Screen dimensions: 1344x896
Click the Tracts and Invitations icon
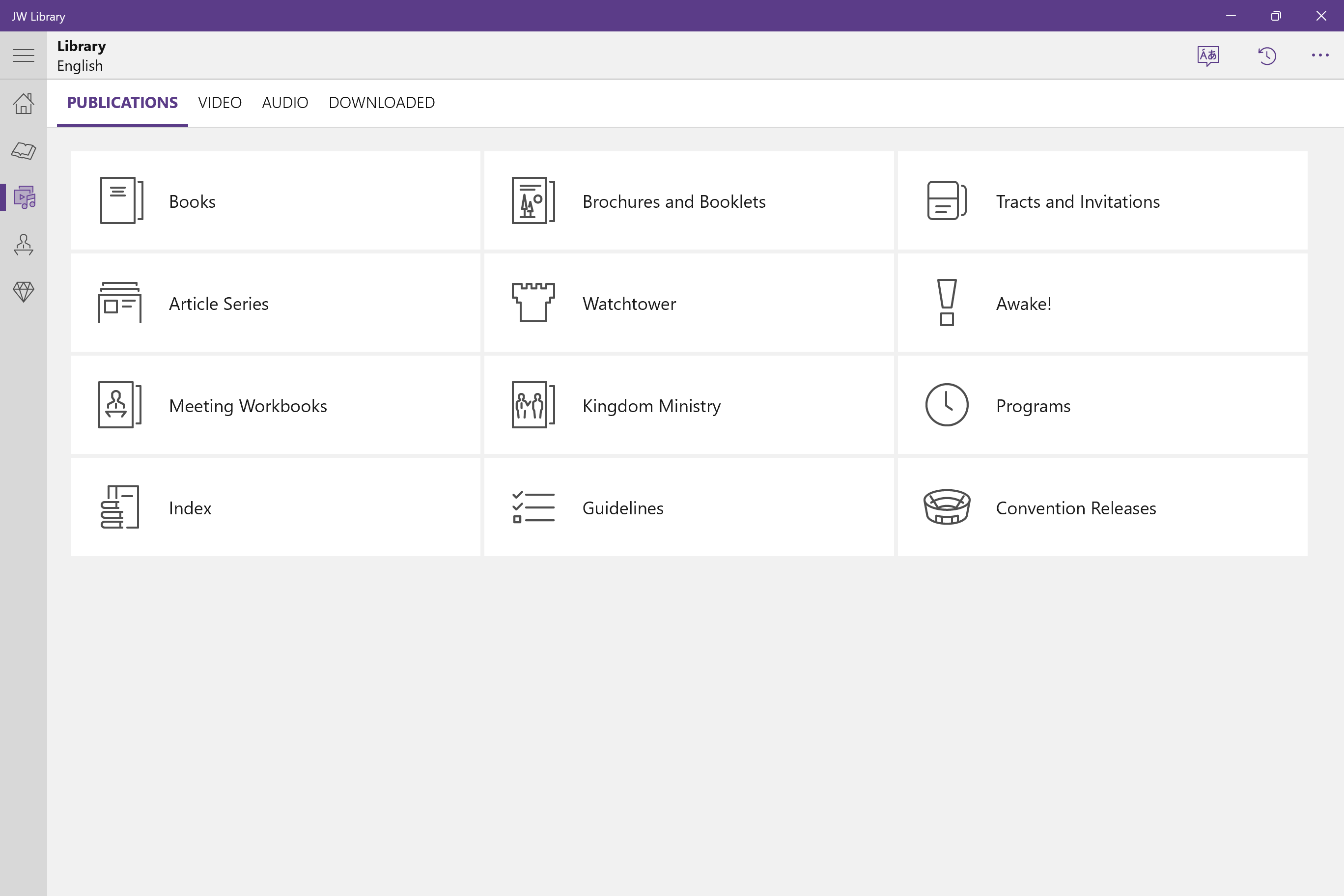coord(946,200)
